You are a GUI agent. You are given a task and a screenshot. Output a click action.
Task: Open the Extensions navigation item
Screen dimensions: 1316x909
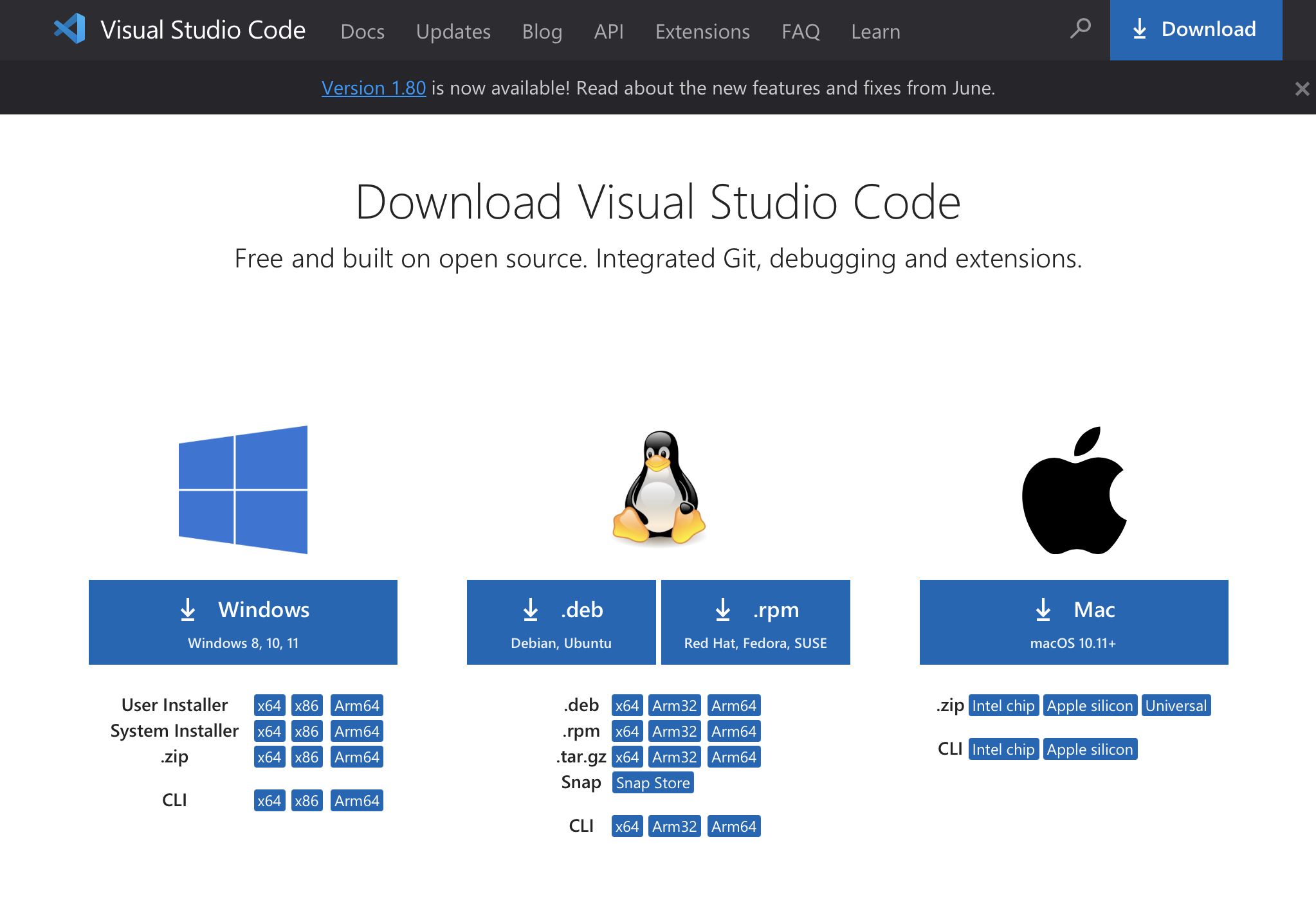point(702,32)
